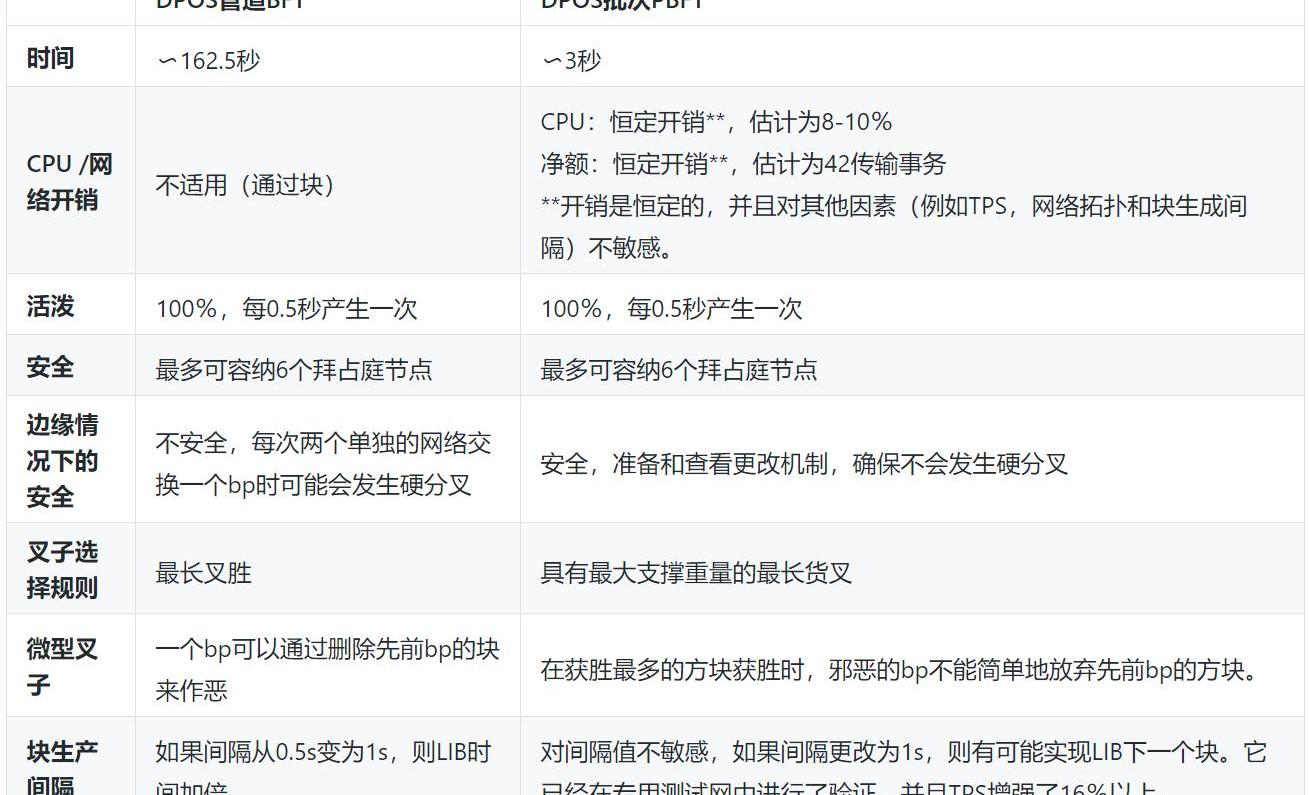Image resolution: width=1310 pixels, height=795 pixels.
Task: Click the 不安全 hard fork description cell
Action: pos(323,464)
